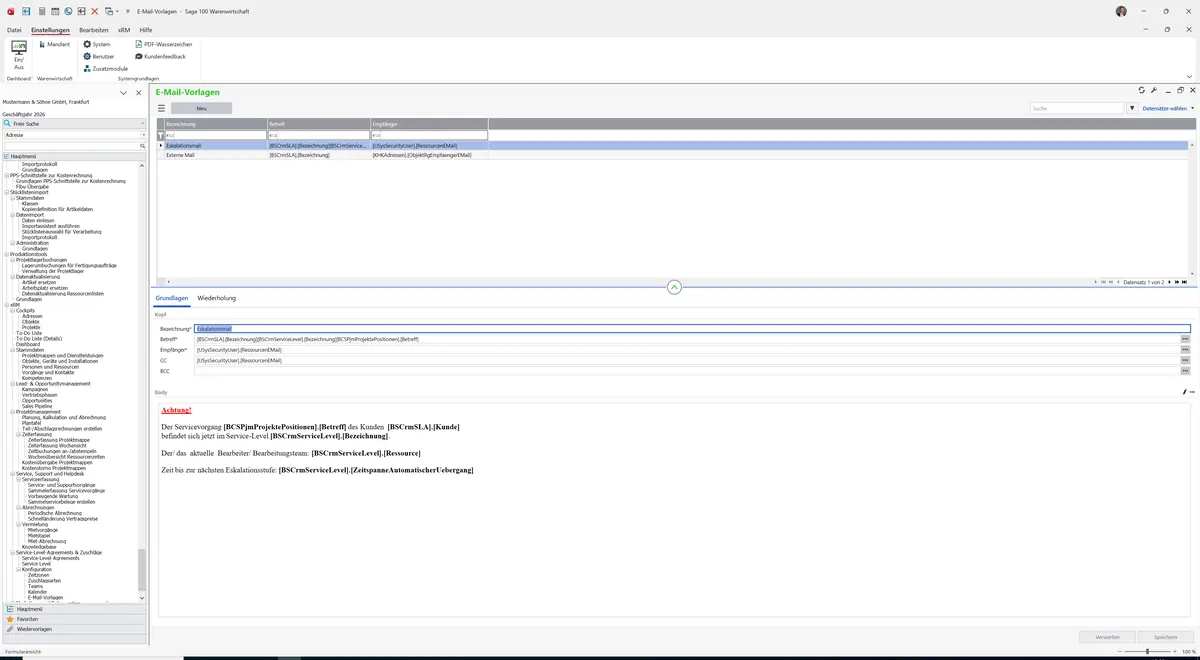Open the Bearbeiten ribbon tab

(94, 30)
